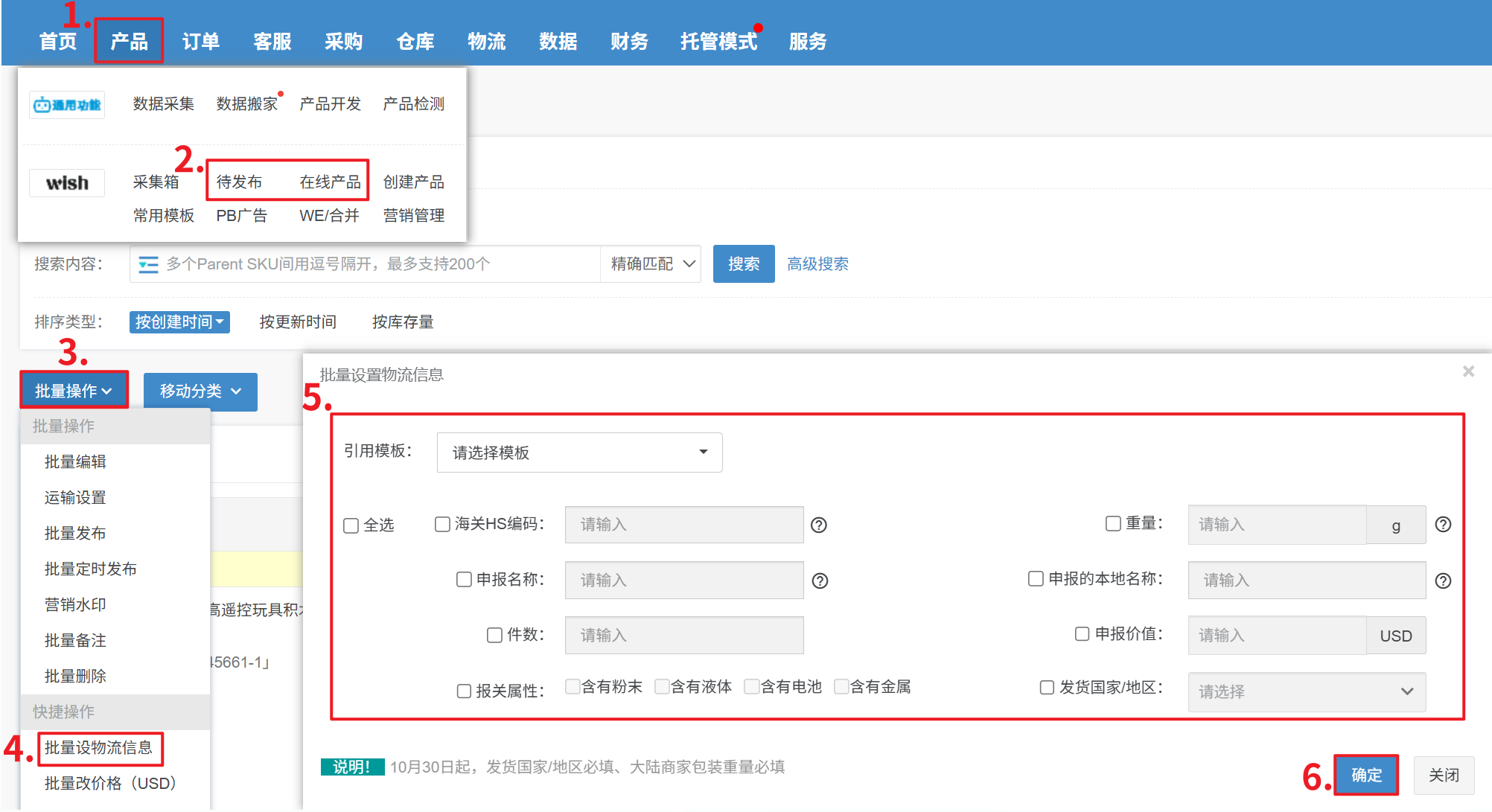Click the blue 确定 confirm button
This screenshot has width=1492, height=812.
(x=1365, y=776)
